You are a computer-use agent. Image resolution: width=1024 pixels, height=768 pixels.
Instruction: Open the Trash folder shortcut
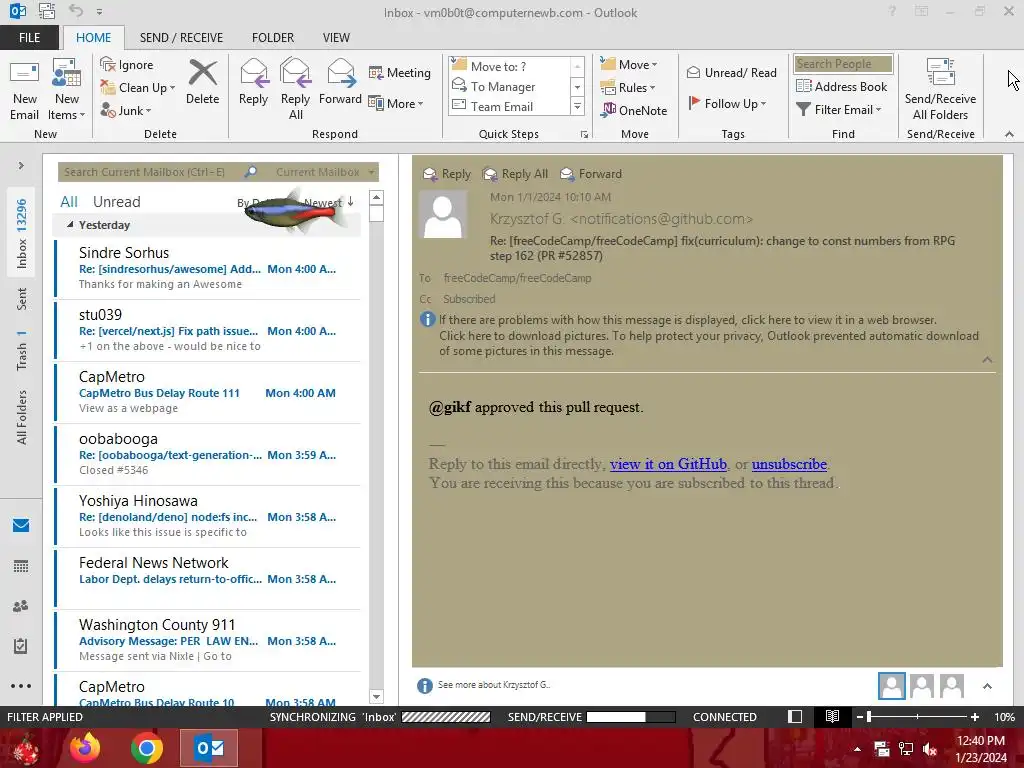point(22,350)
